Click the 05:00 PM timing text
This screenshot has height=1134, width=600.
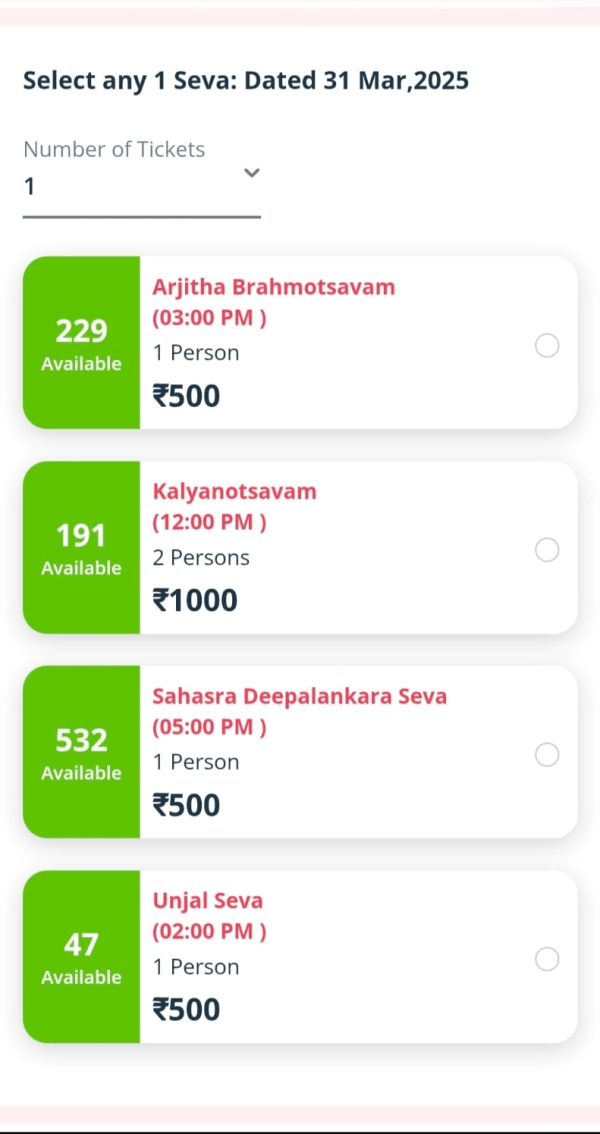209,728
